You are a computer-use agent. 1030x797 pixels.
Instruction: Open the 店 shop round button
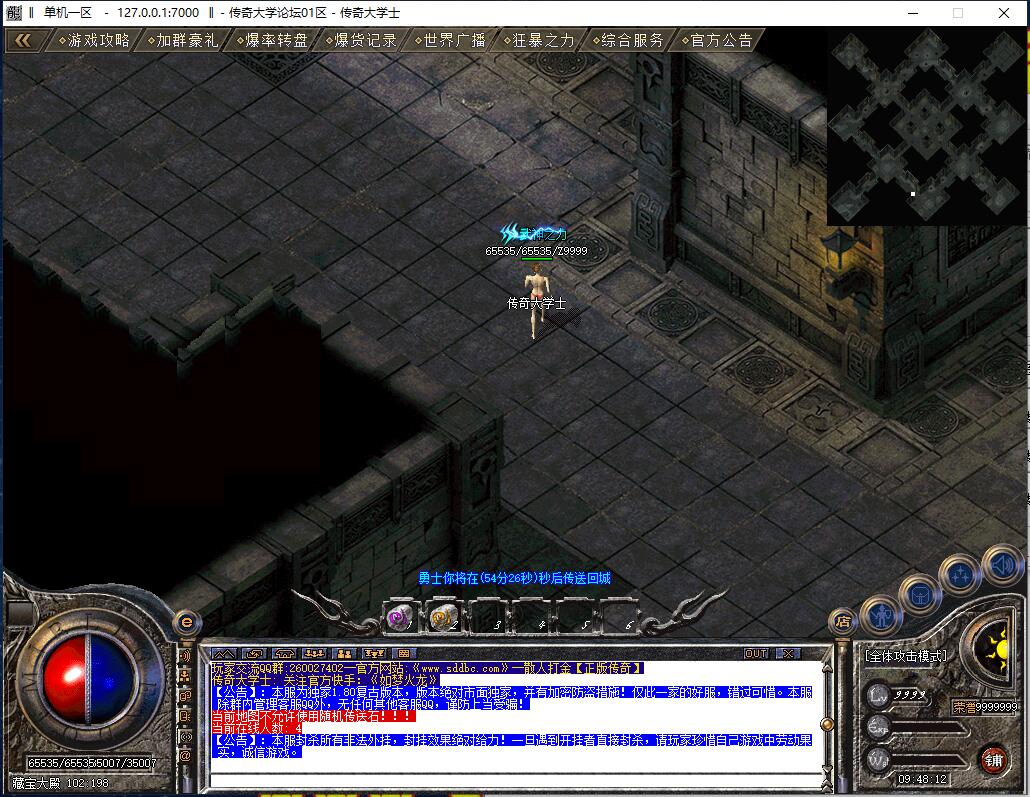point(843,621)
